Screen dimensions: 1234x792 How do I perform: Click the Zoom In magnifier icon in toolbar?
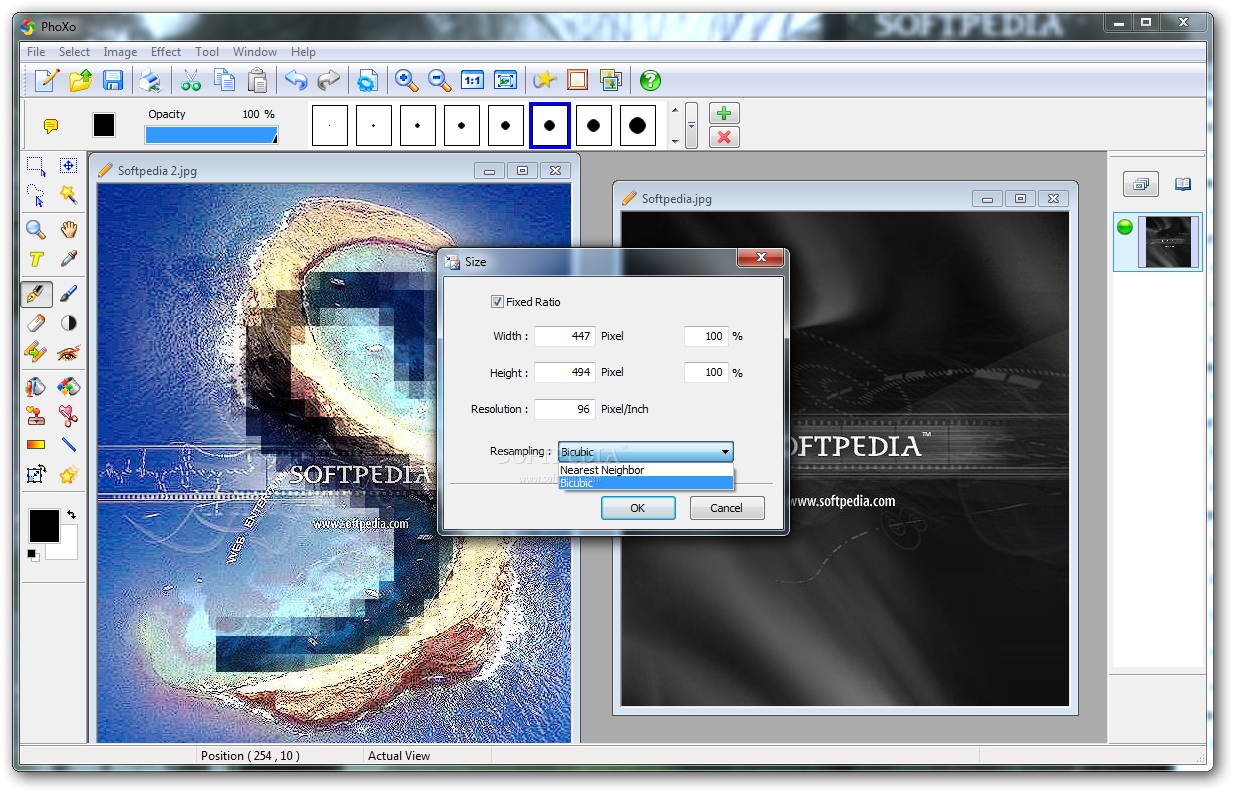[406, 80]
